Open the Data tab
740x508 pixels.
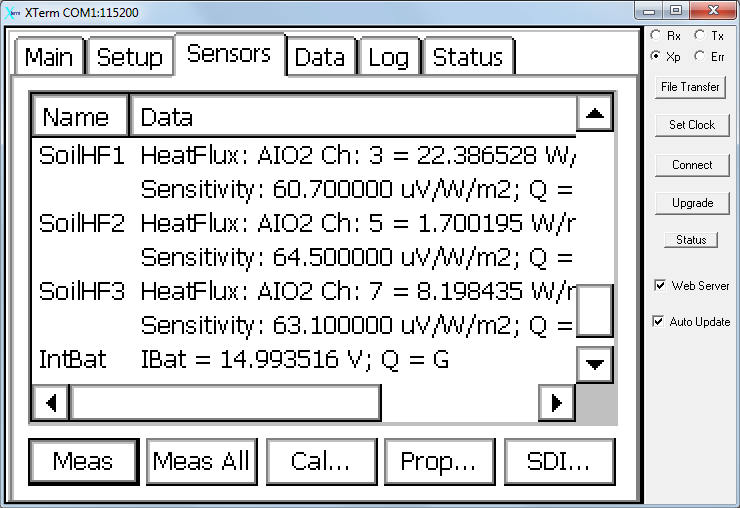click(320, 57)
